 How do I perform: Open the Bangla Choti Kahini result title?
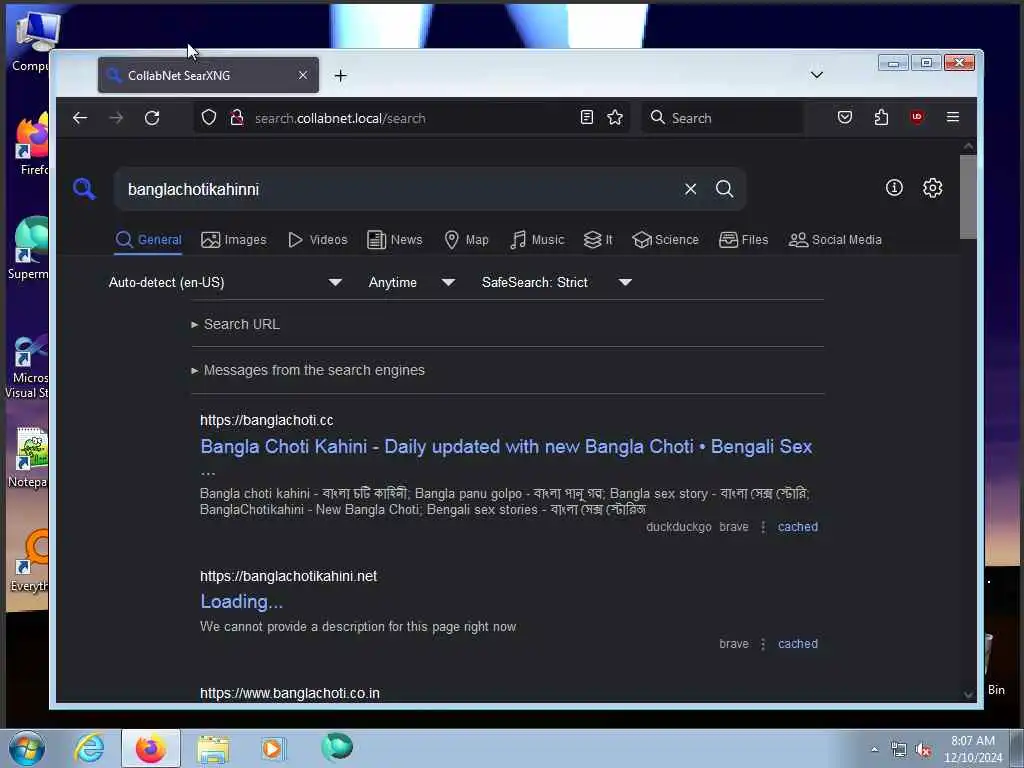tap(506, 447)
